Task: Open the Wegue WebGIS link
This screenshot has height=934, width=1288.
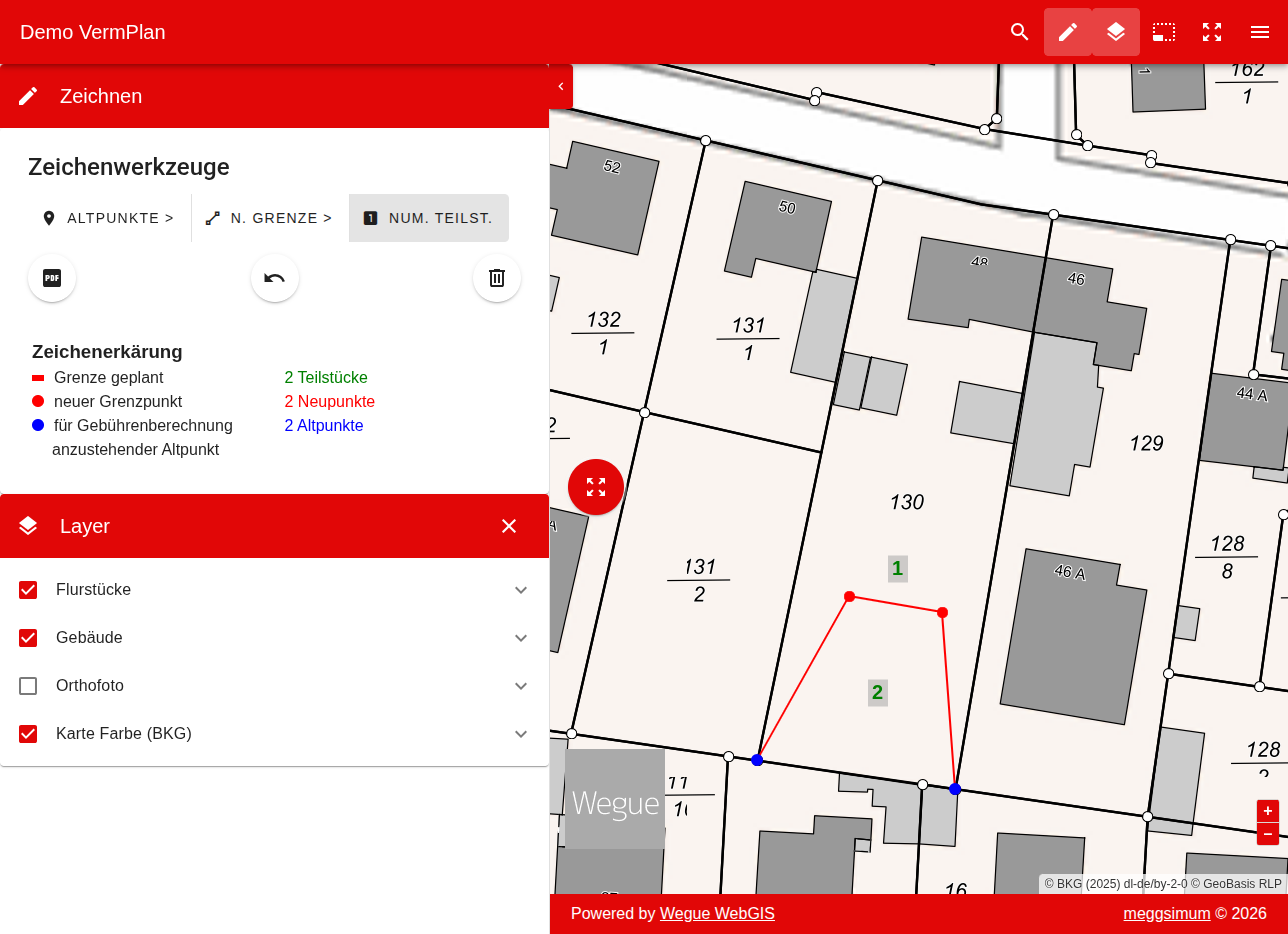Action: [717, 913]
